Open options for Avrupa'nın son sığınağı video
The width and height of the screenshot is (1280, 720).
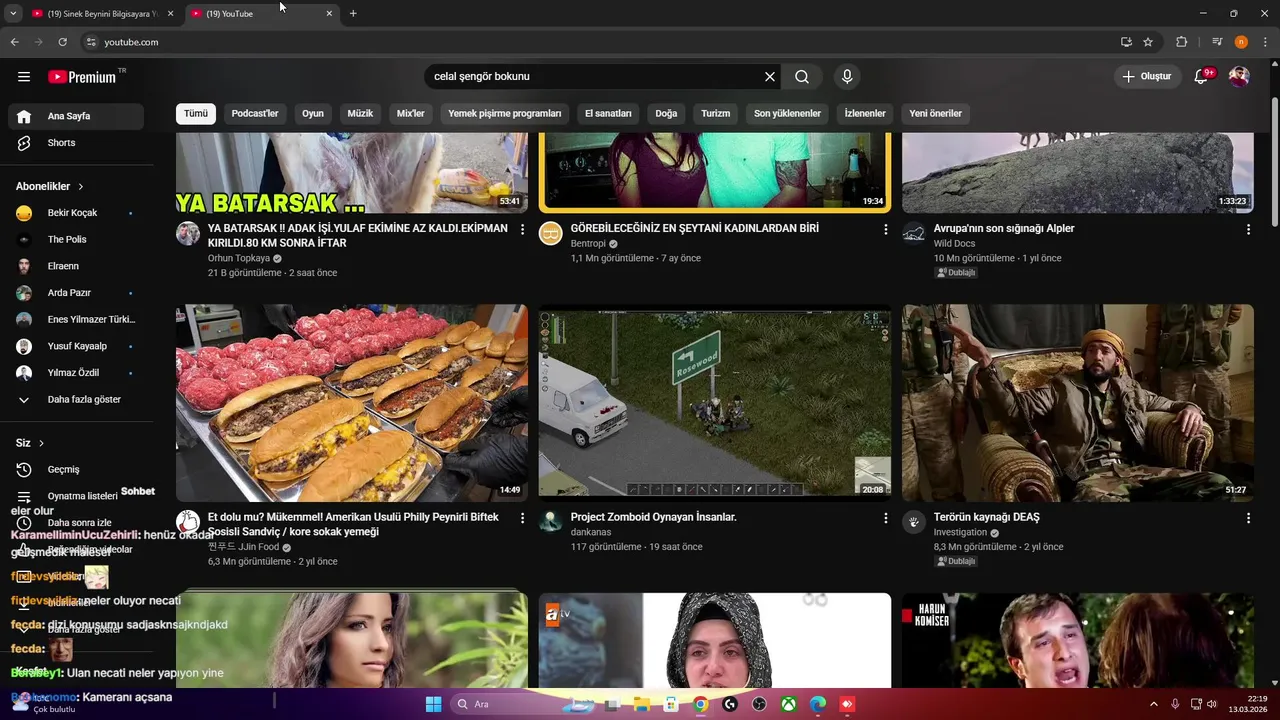click(1248, 230)
